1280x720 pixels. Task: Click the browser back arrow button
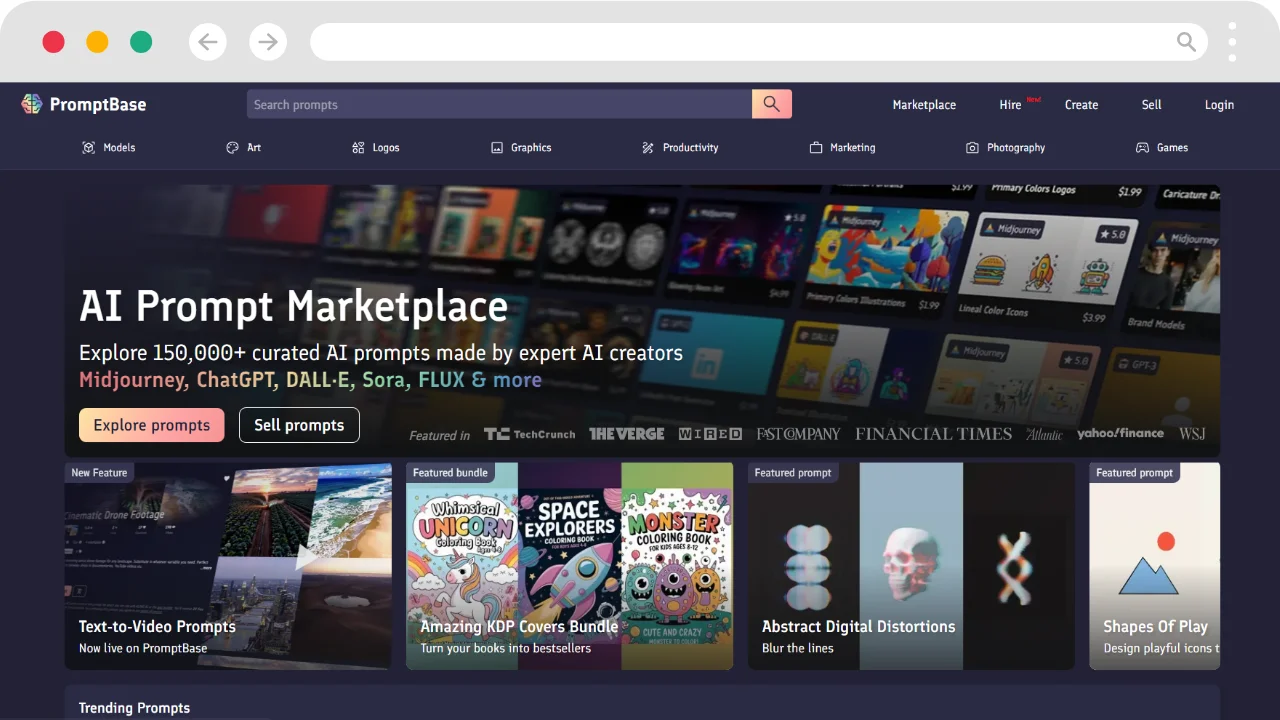click(x=208, y=42)
